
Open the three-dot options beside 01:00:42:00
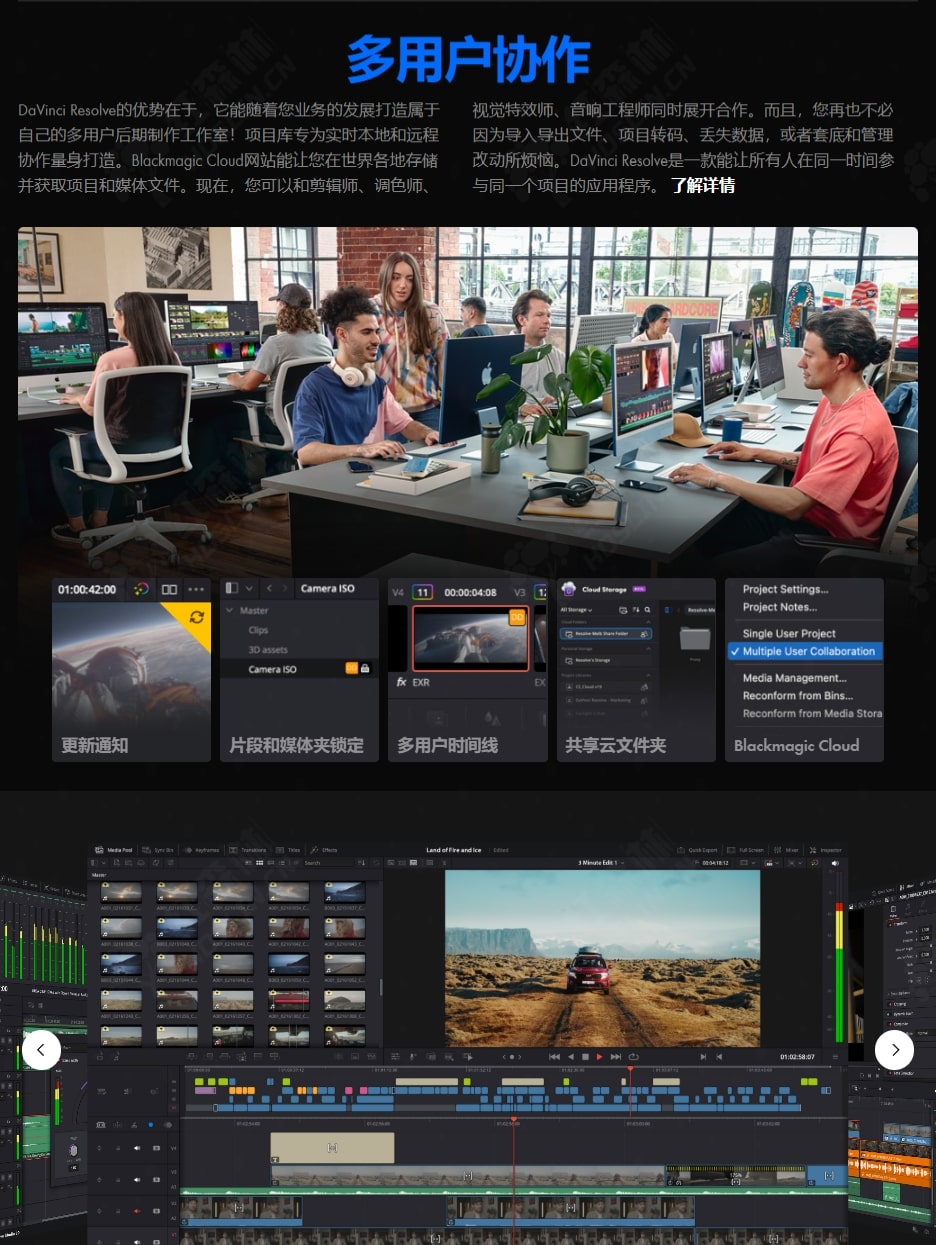(196, 589)
